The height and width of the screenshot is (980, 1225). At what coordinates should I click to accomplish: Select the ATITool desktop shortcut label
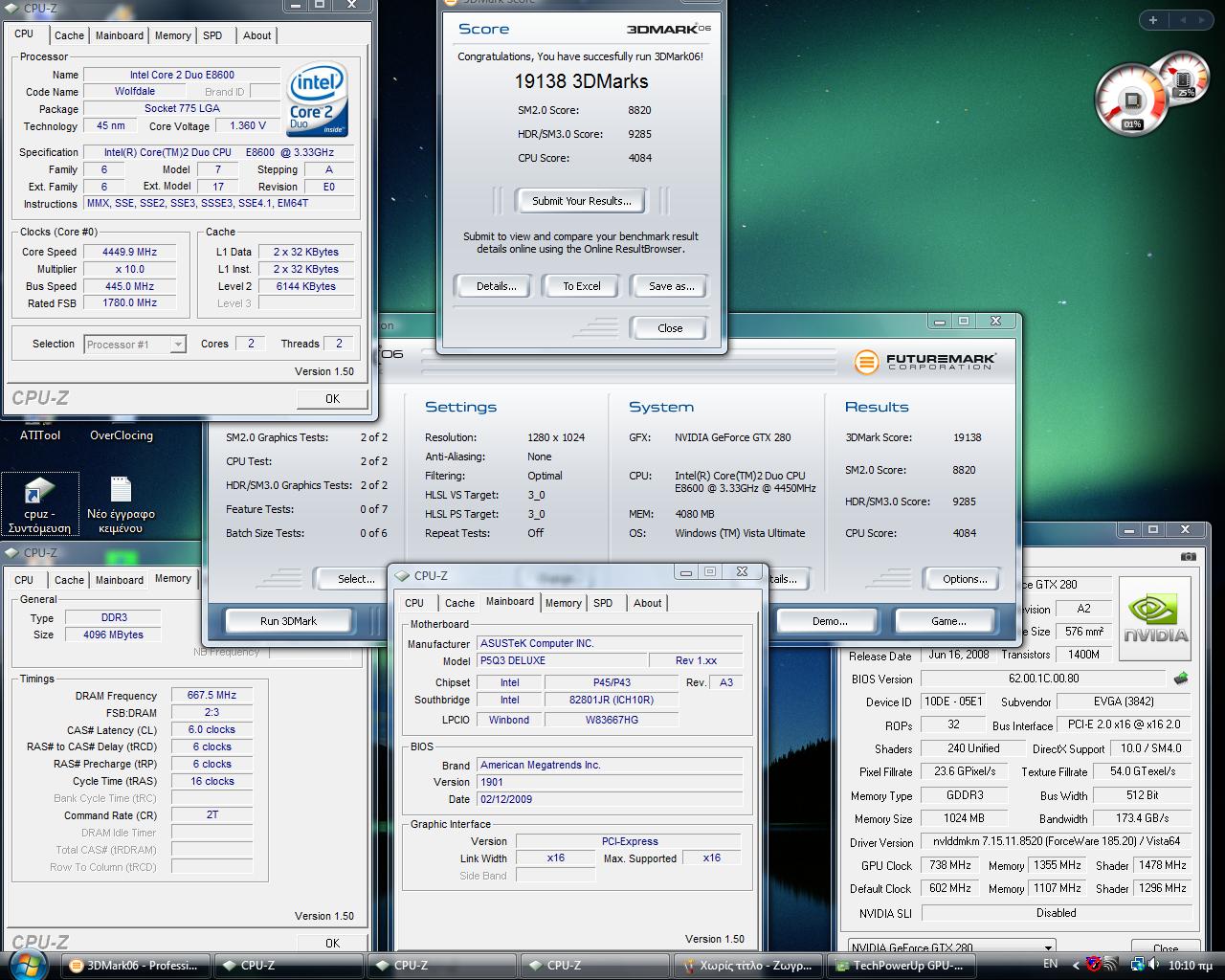(40, 435)
